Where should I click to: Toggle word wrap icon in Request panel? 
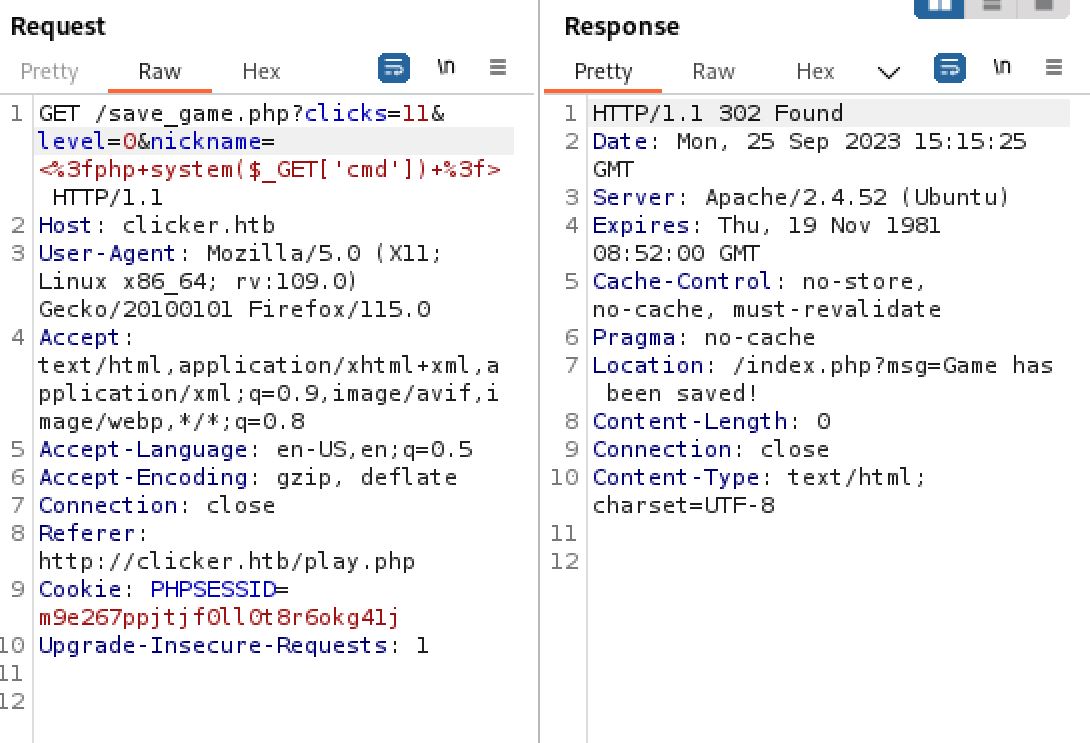coord(394,69)
